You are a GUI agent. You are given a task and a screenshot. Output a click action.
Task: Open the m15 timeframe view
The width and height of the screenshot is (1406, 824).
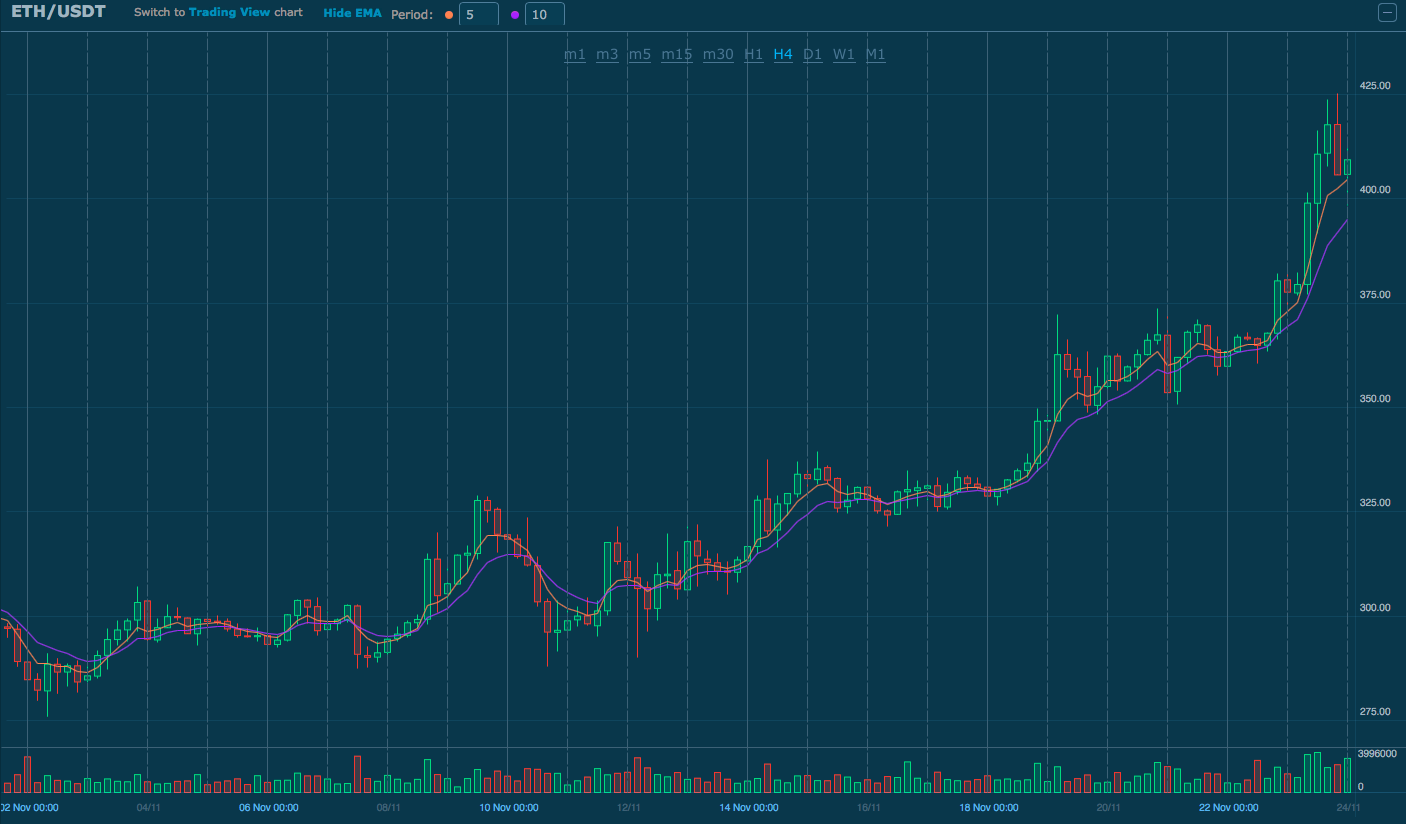click(676, 55)
